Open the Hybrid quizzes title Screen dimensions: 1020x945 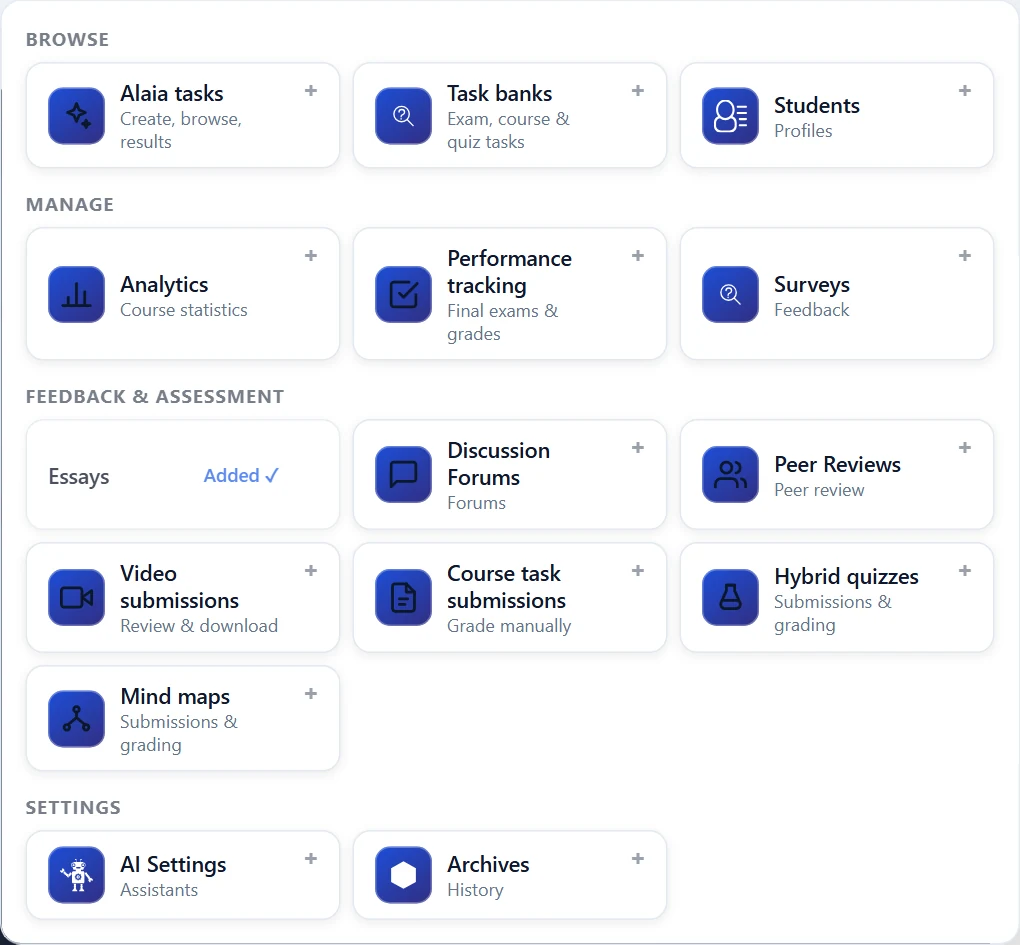point(846,577)
